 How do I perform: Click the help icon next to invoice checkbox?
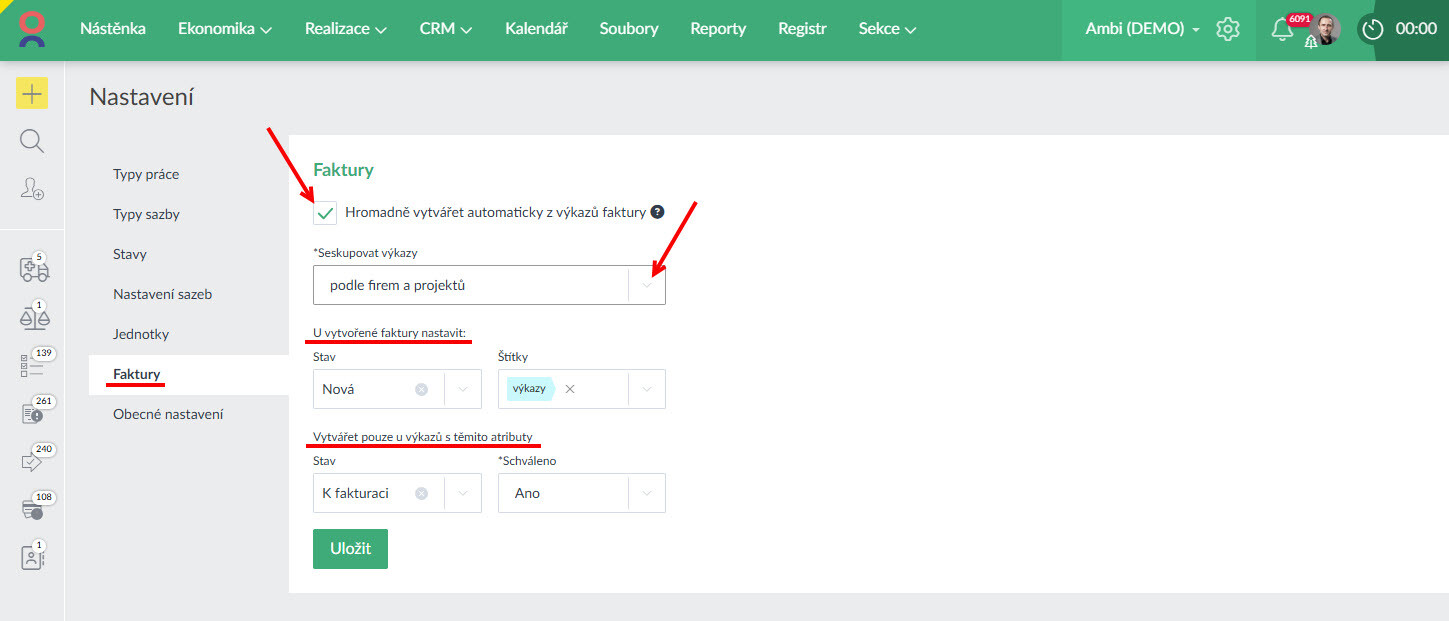pyautogui.click(x=657, y=212)
